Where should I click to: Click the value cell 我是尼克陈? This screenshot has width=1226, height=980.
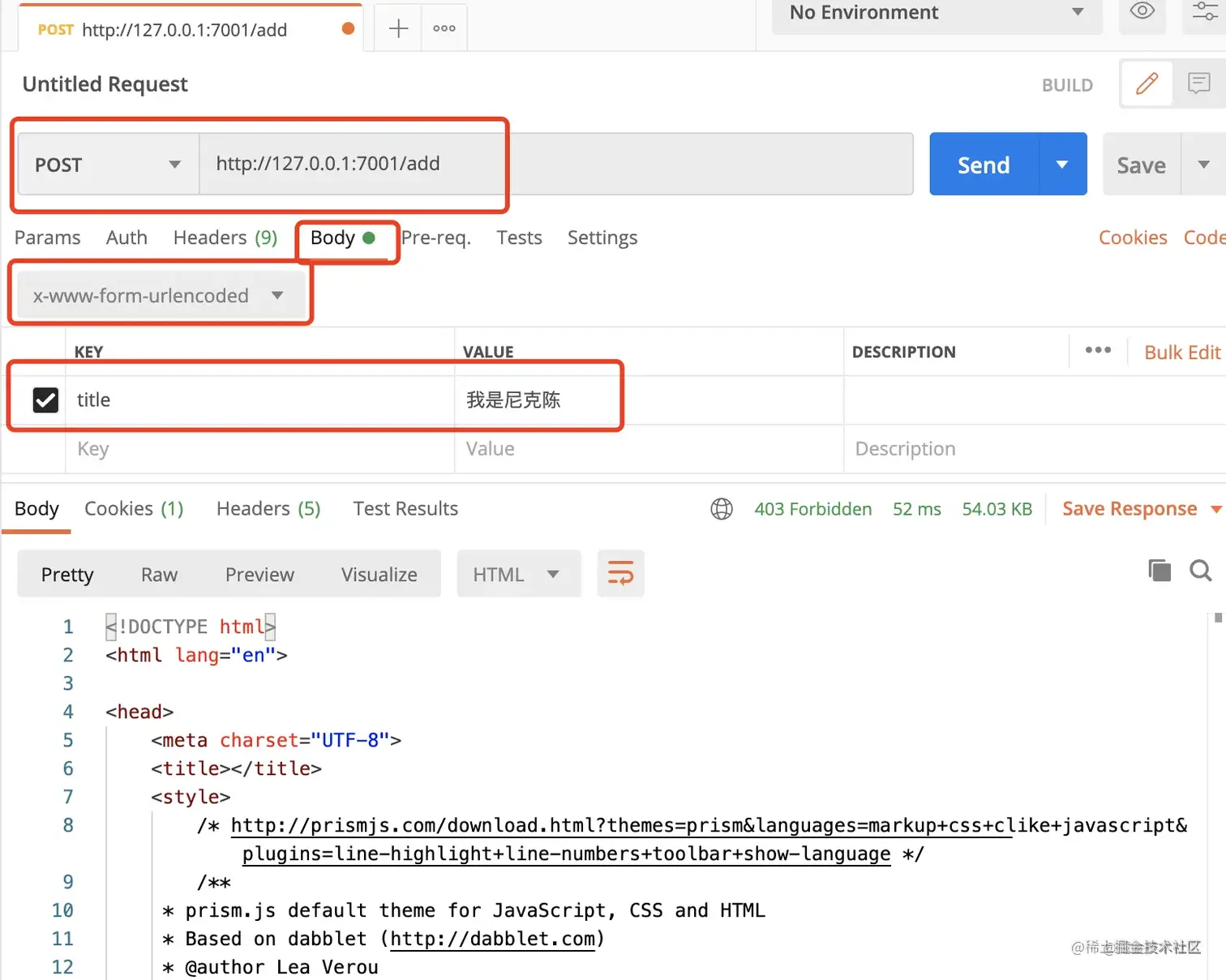click(649, 400)
